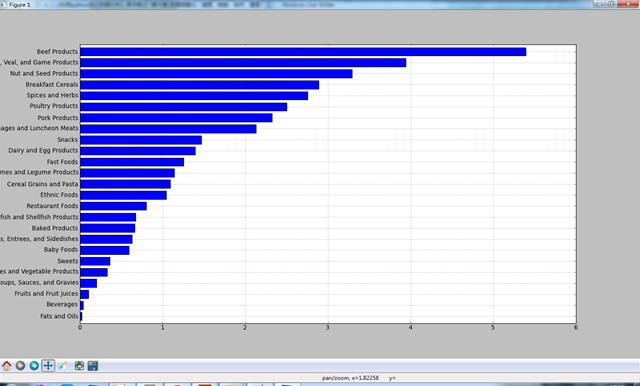Save the figure with floppy icon

pos(93,366)
